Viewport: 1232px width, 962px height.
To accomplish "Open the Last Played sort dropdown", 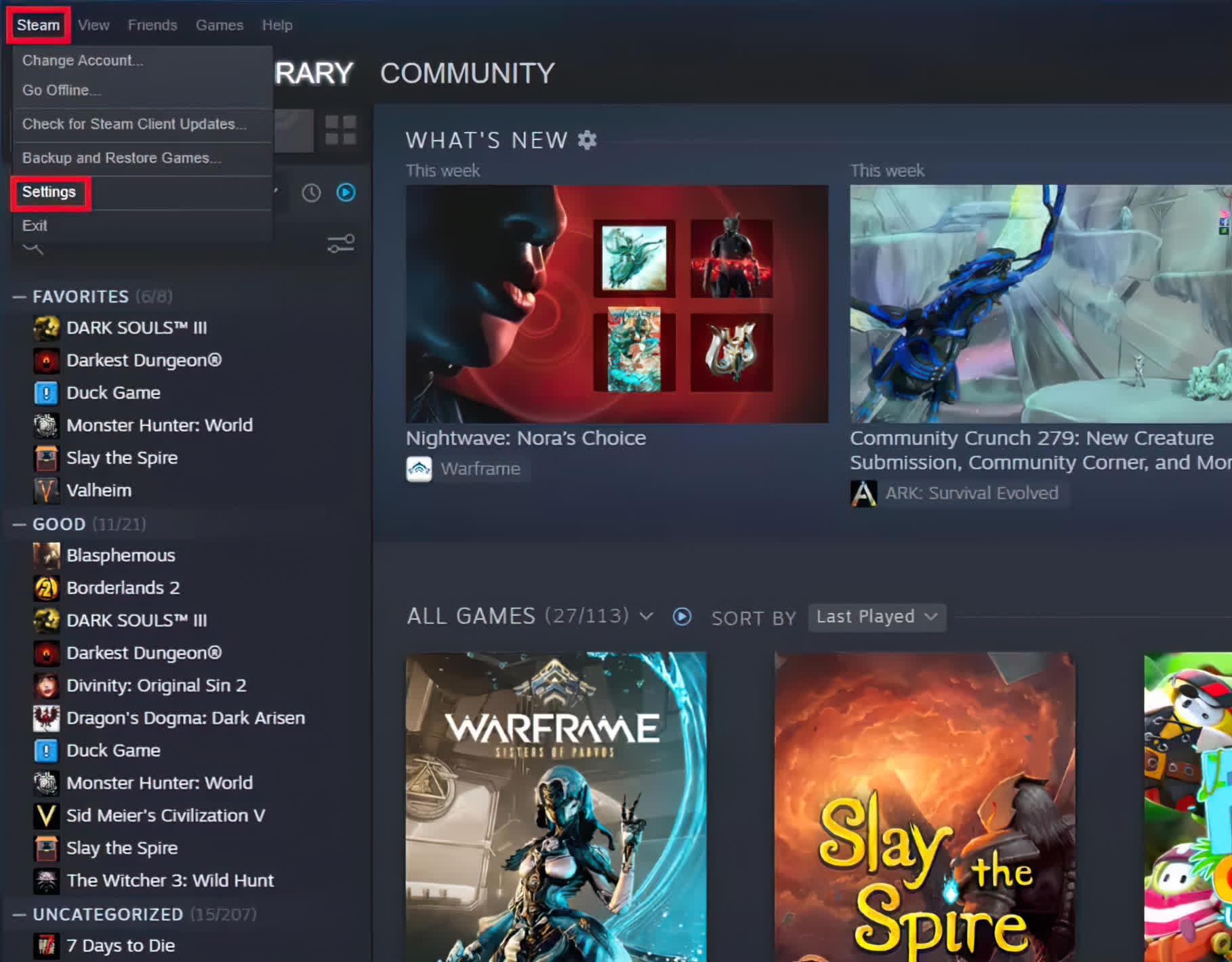I will click(x=877, y=617).
